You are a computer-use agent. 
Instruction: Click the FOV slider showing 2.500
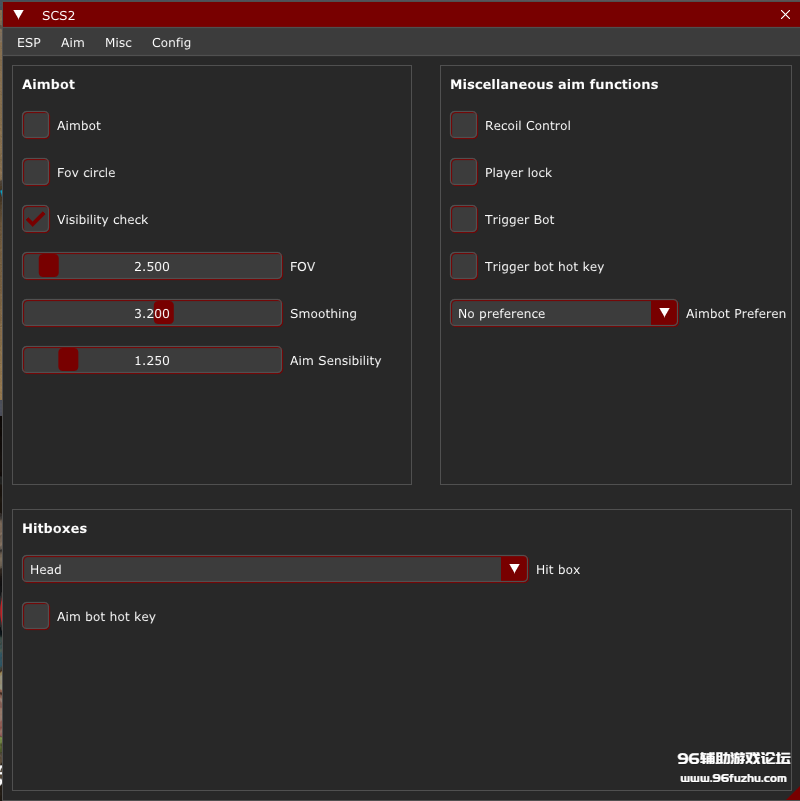point(152,266)
